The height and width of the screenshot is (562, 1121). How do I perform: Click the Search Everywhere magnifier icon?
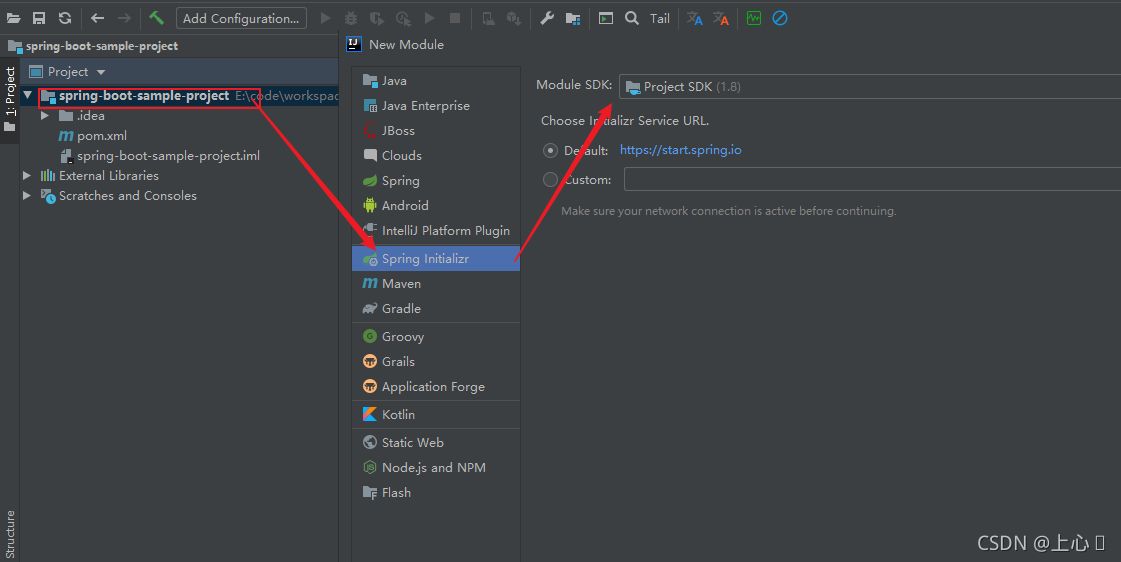632,19
